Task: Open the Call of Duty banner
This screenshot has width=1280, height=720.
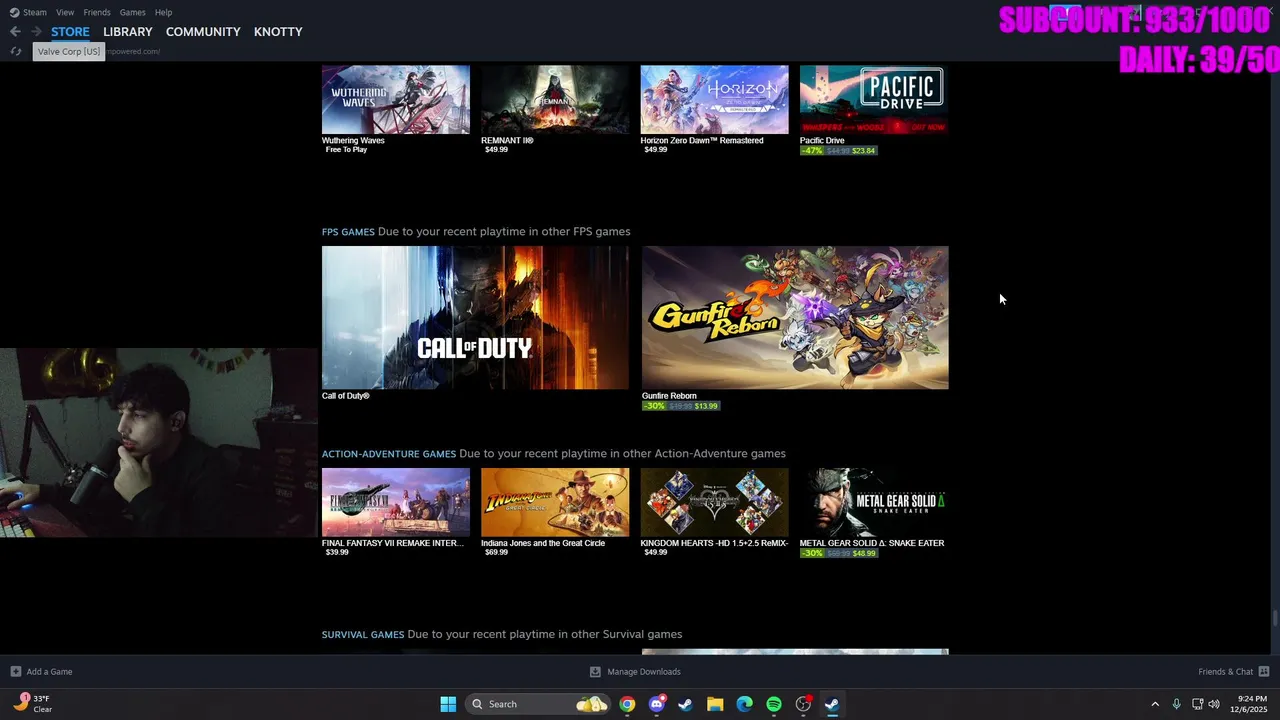Action: (475, 318)
